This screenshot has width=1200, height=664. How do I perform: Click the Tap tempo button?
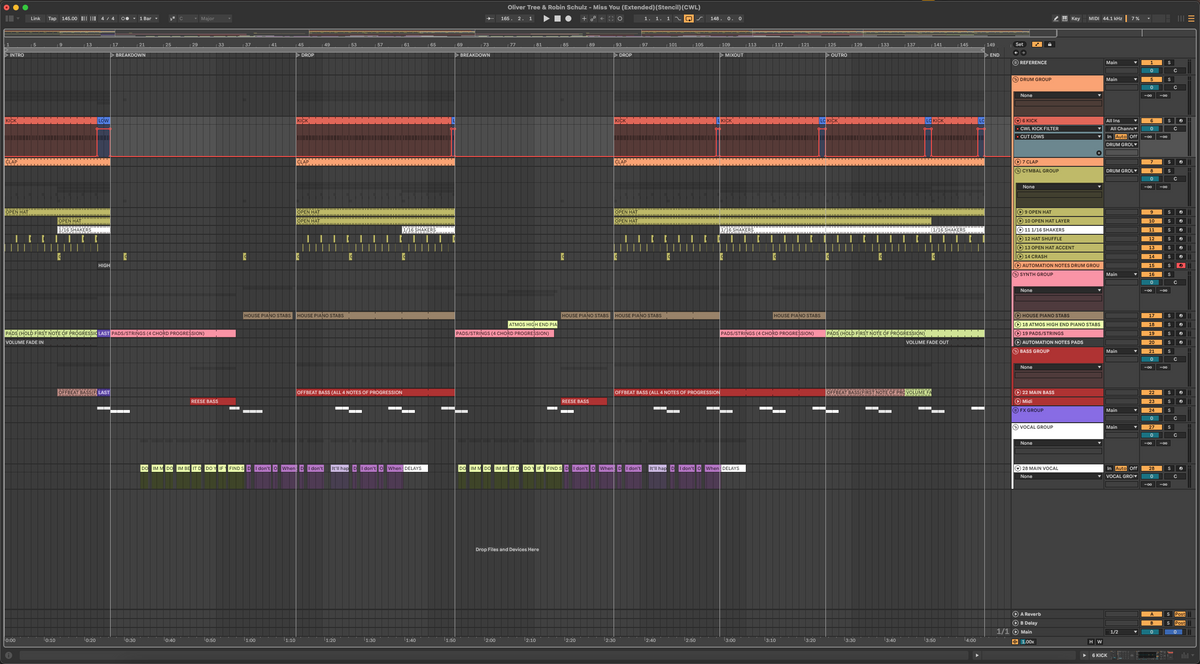click(53, 18)
